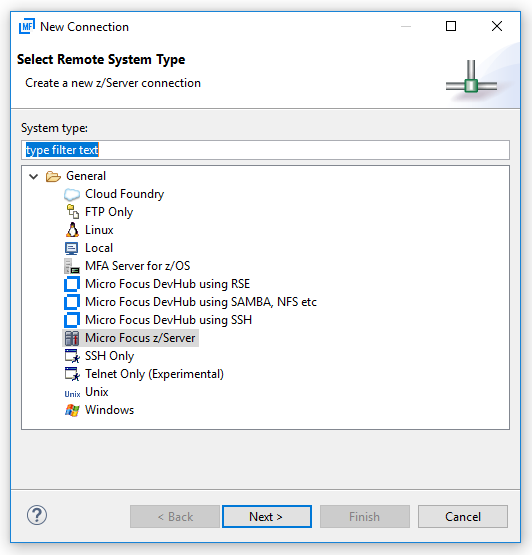Select the FTP Only icon
Viewport: 532px width, 555px height.
(x=73, y=212)
